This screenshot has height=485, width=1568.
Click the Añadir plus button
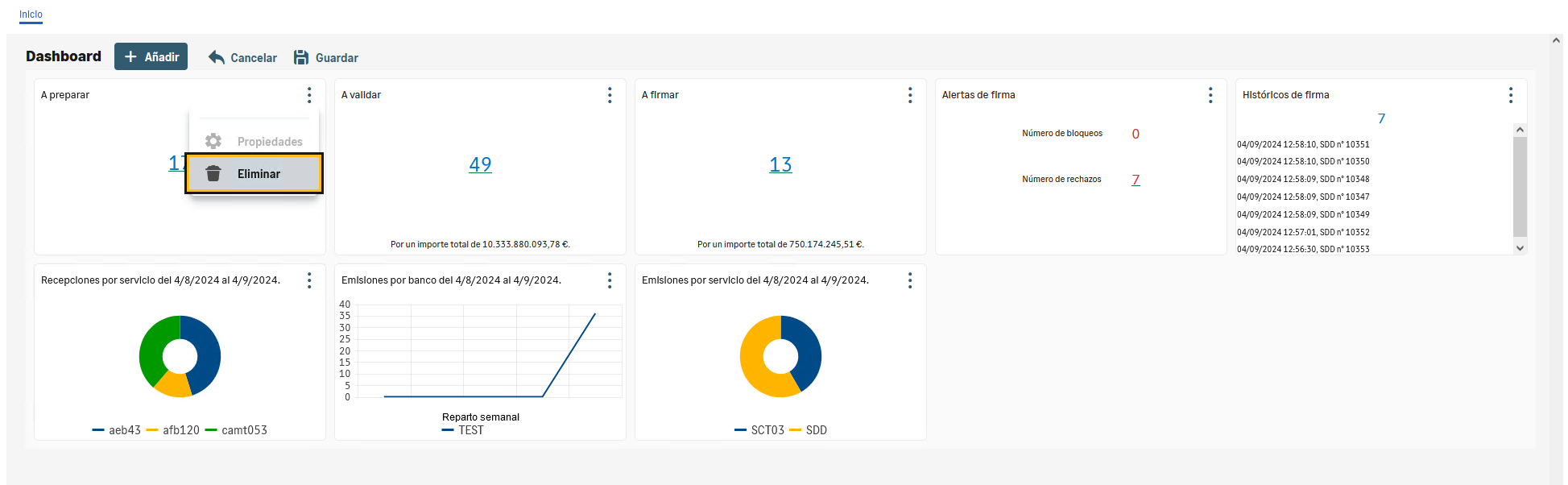151,57
